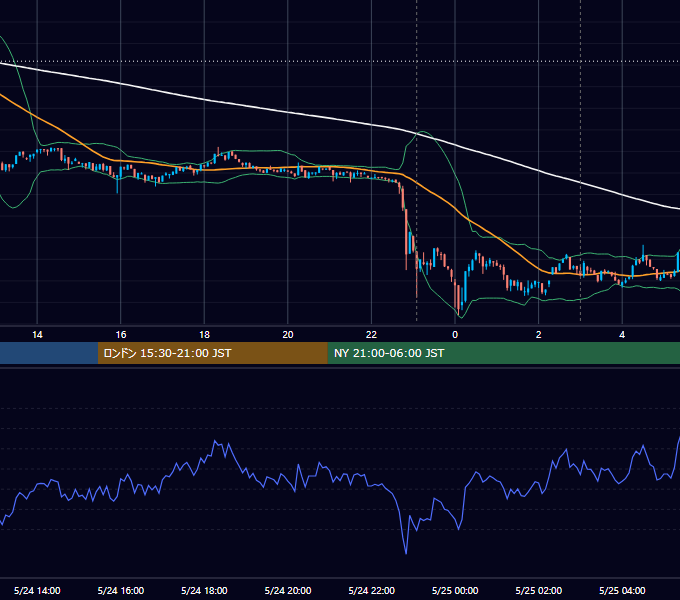Click the 5/24 14:00 indicator time label

pyautogui.click(x=37, y=590)
